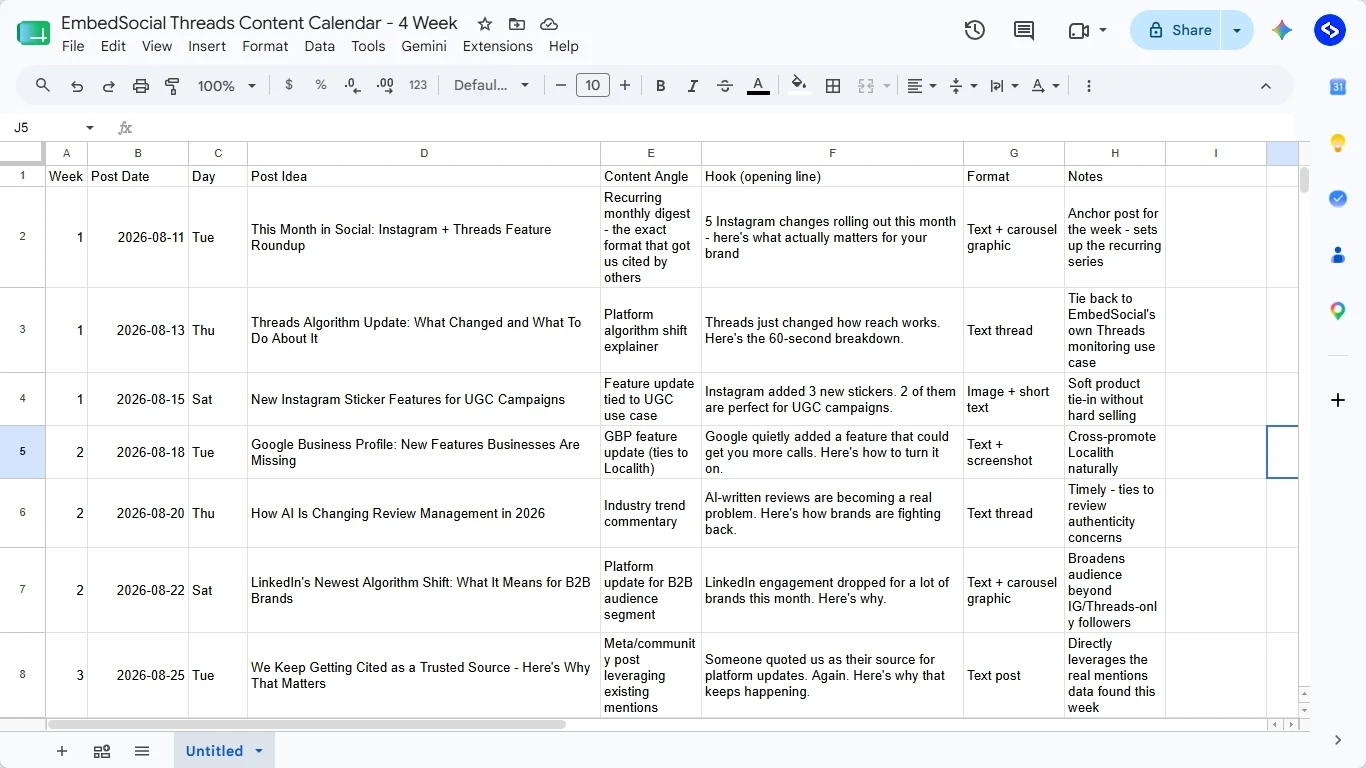Open the text wrapping dropdown
The height and width of the screenshot is (768, 1366).
(x=1003, y=86)
